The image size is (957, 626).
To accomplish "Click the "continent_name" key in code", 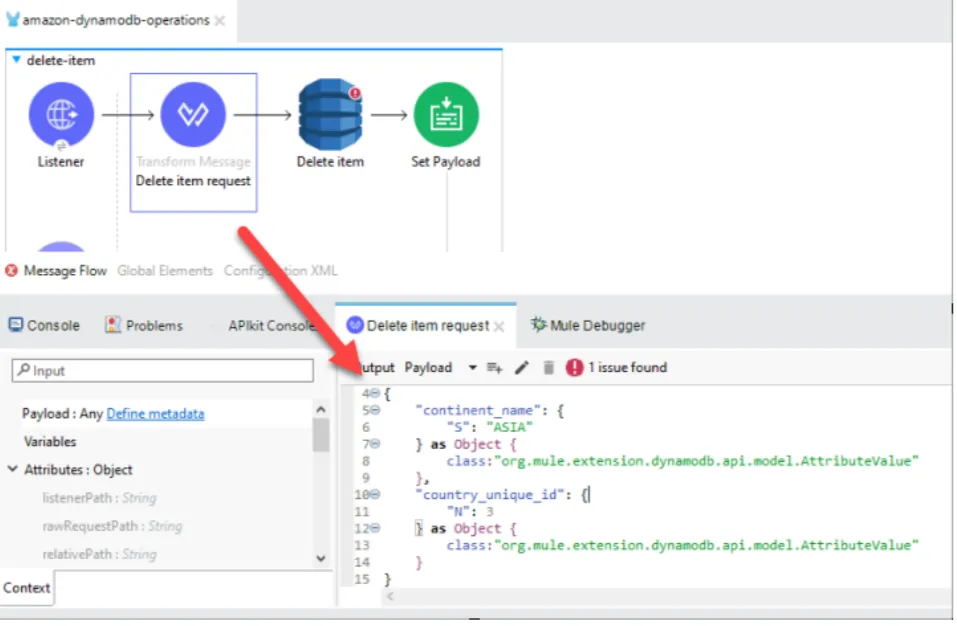I will click(477, 411).
